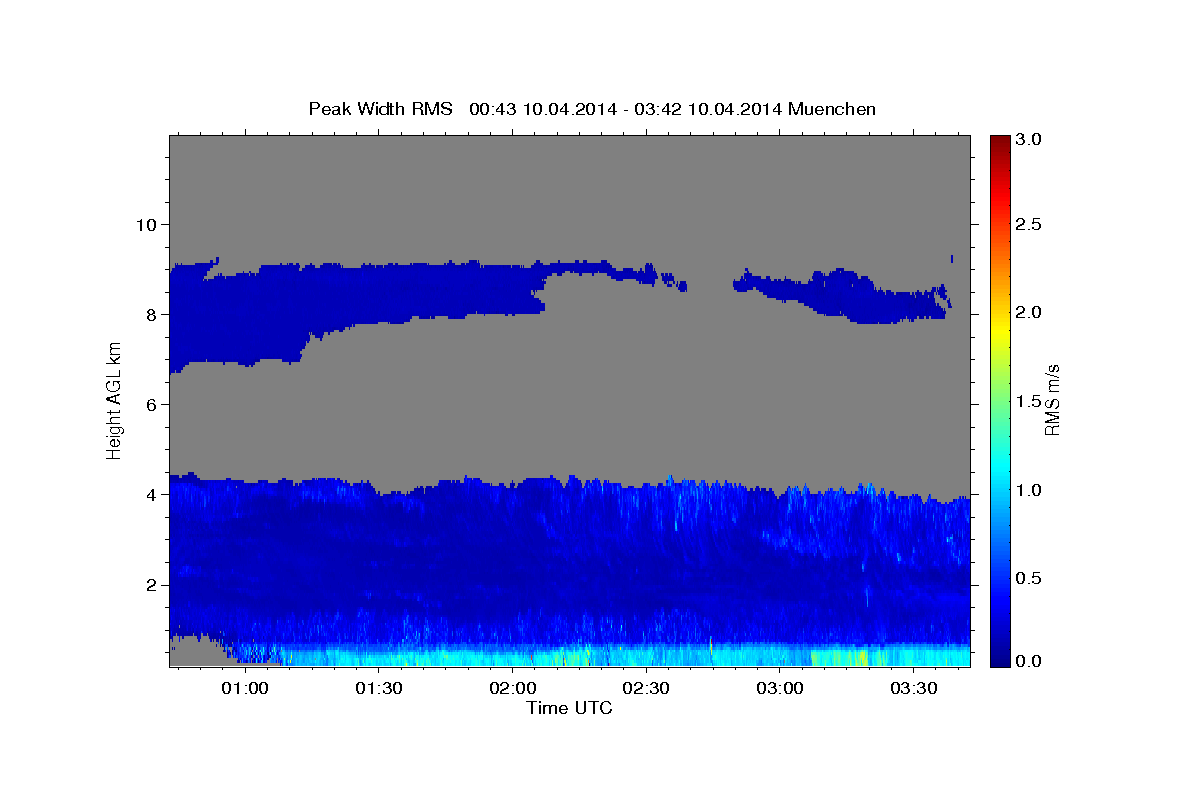
Task: Click the '02:00' time tick label
Action: coord(512,689)
